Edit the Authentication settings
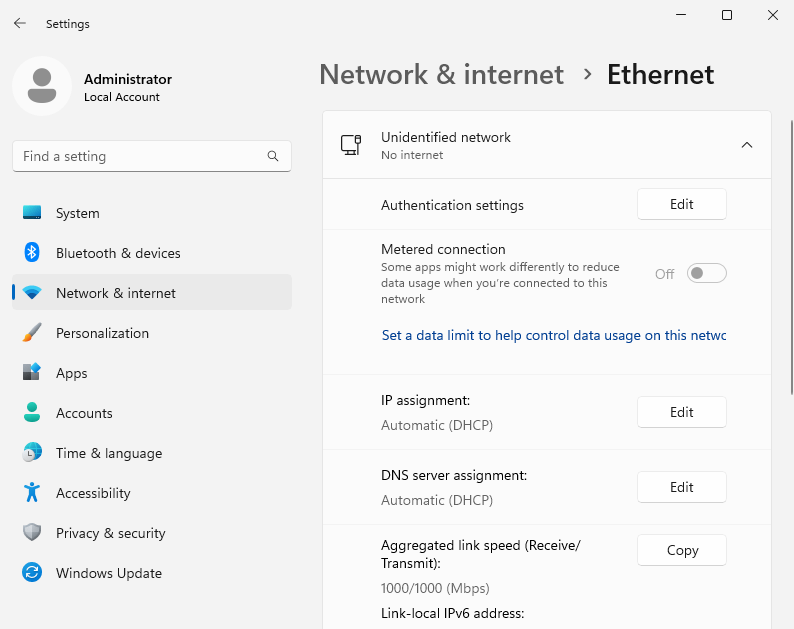Image resolution: width=794 pixels, height=629 pixels. tap(681, 204)
